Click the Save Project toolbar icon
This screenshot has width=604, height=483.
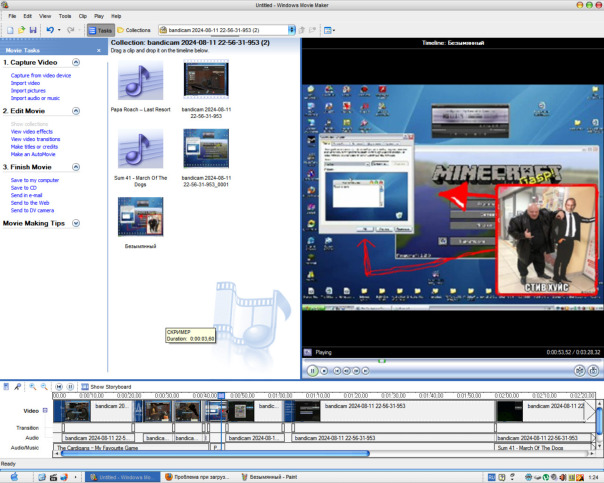32,30
